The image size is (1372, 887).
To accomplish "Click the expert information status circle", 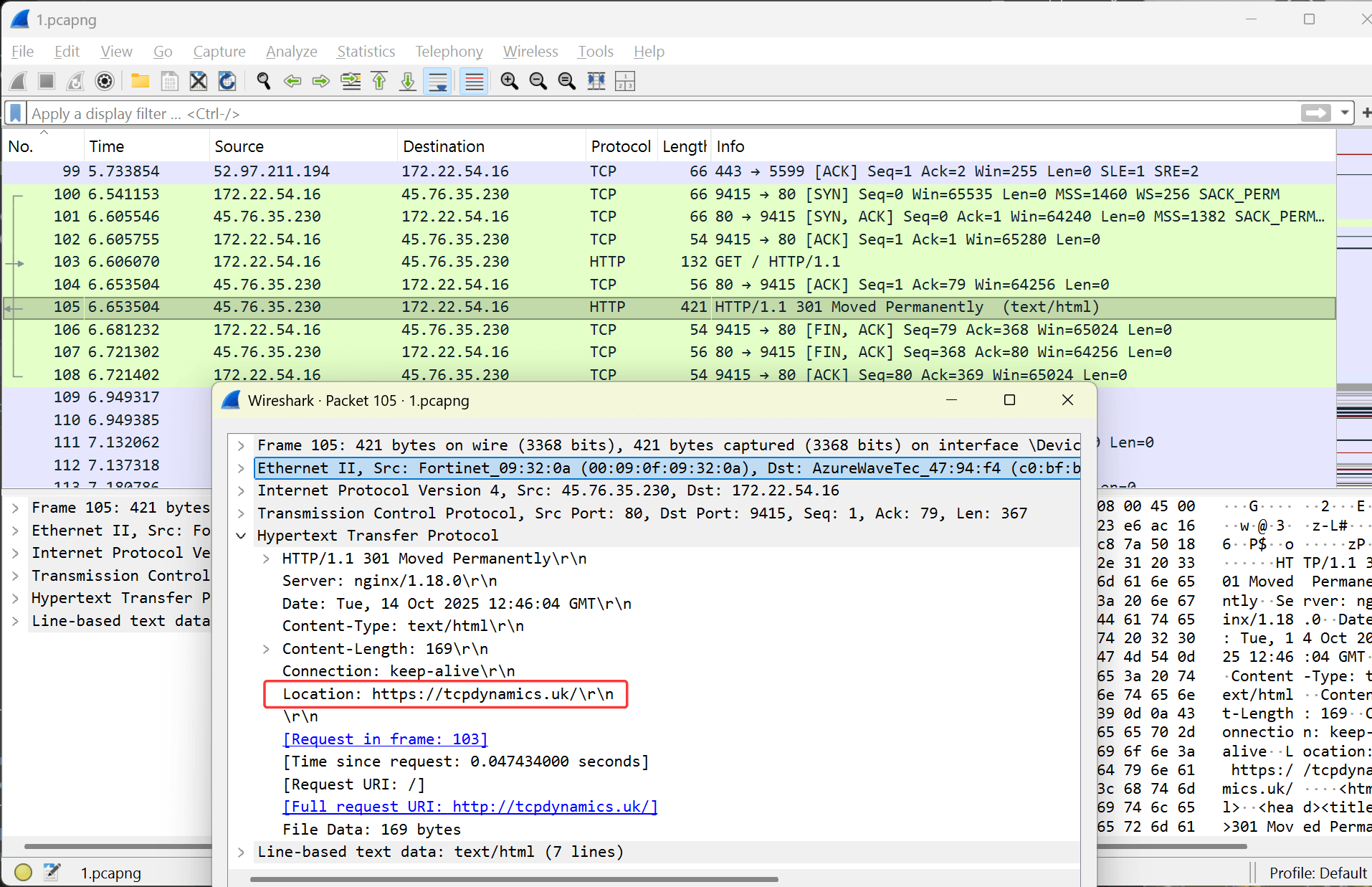I will (x=23, y=872).
